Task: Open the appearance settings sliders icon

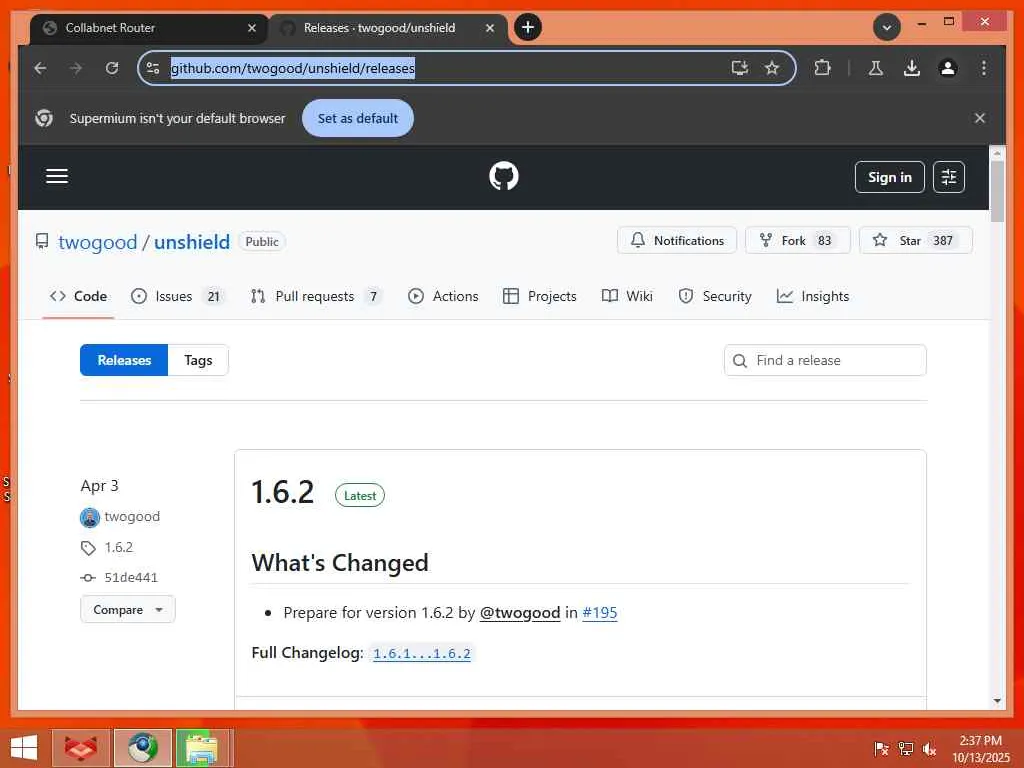Action: tap(948, 177)
